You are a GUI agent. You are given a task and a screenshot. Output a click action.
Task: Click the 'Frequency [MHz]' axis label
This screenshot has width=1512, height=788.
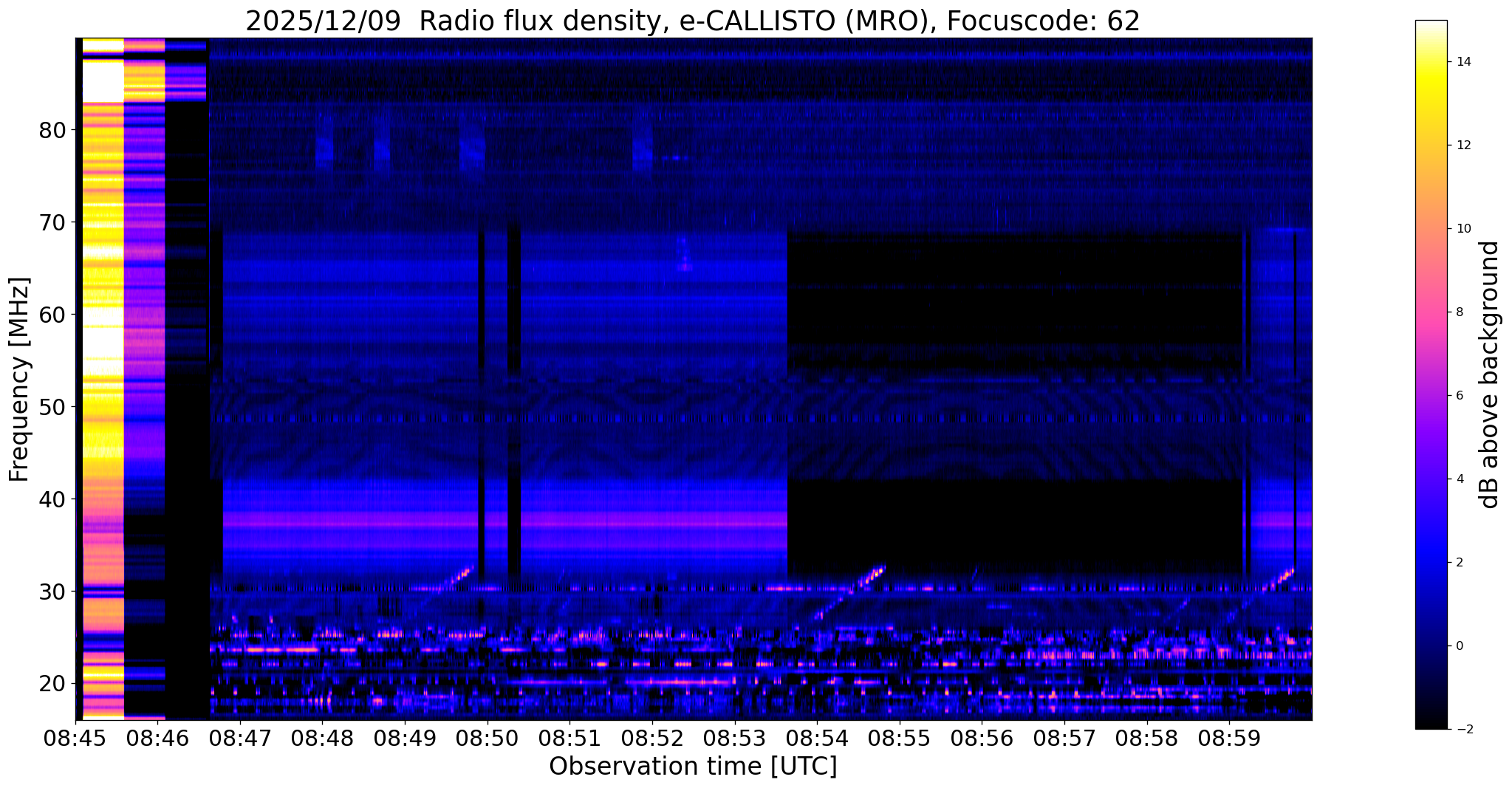point(20,380)
